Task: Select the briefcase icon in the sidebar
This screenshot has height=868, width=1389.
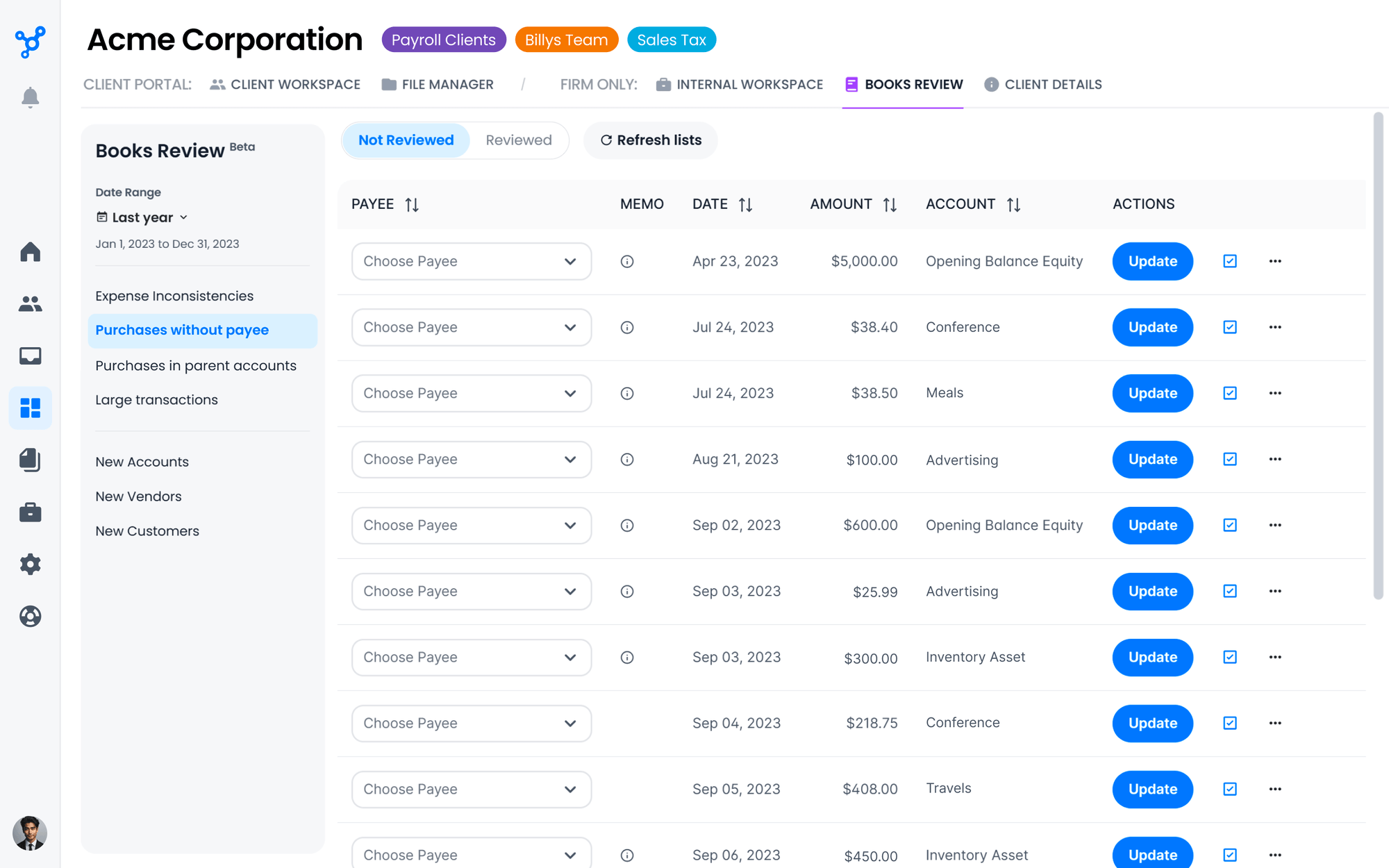Action: (31, 512)
